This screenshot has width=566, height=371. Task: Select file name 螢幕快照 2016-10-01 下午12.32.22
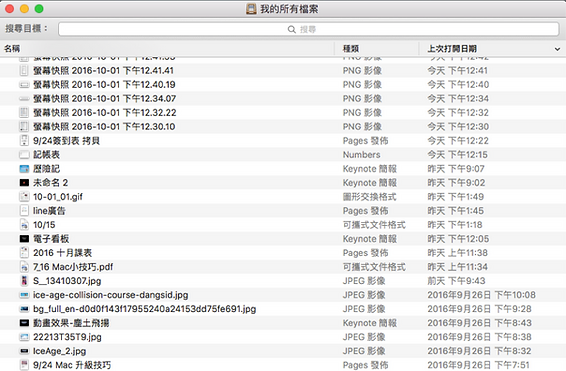point(105,113)
